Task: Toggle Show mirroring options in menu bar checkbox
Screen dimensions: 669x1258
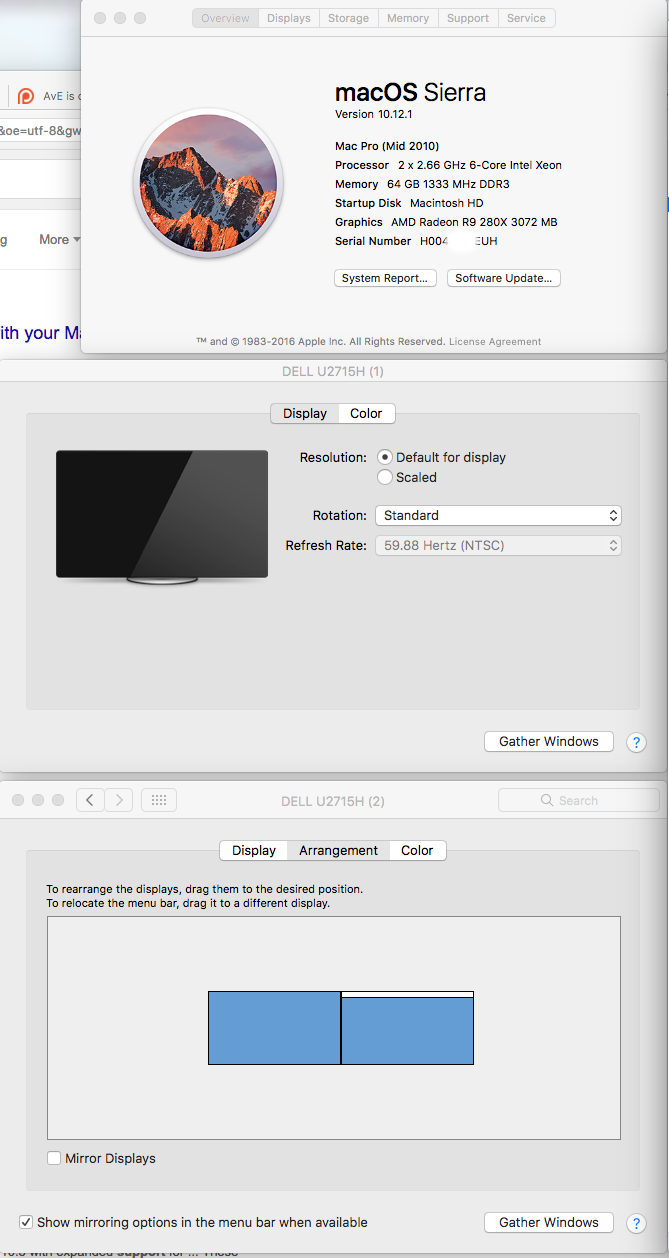Action: point(26,1222)
